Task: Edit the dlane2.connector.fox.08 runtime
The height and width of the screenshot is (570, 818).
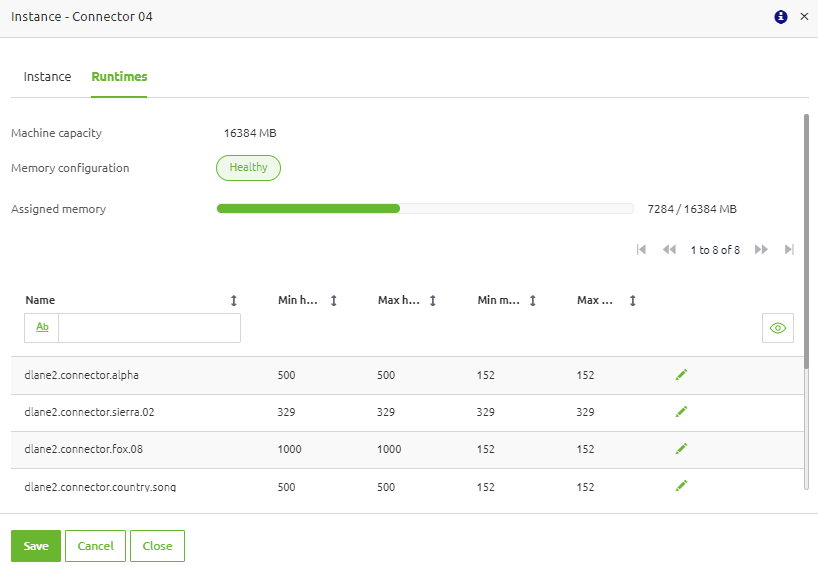Action: coord(681,449)
